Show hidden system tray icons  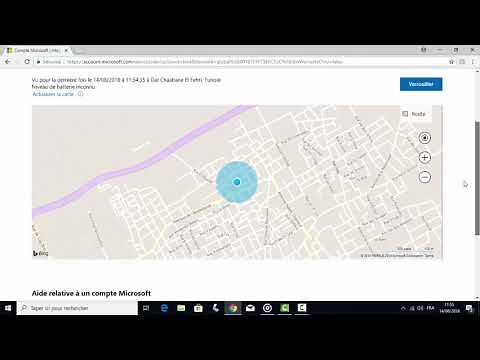(403, 308)
